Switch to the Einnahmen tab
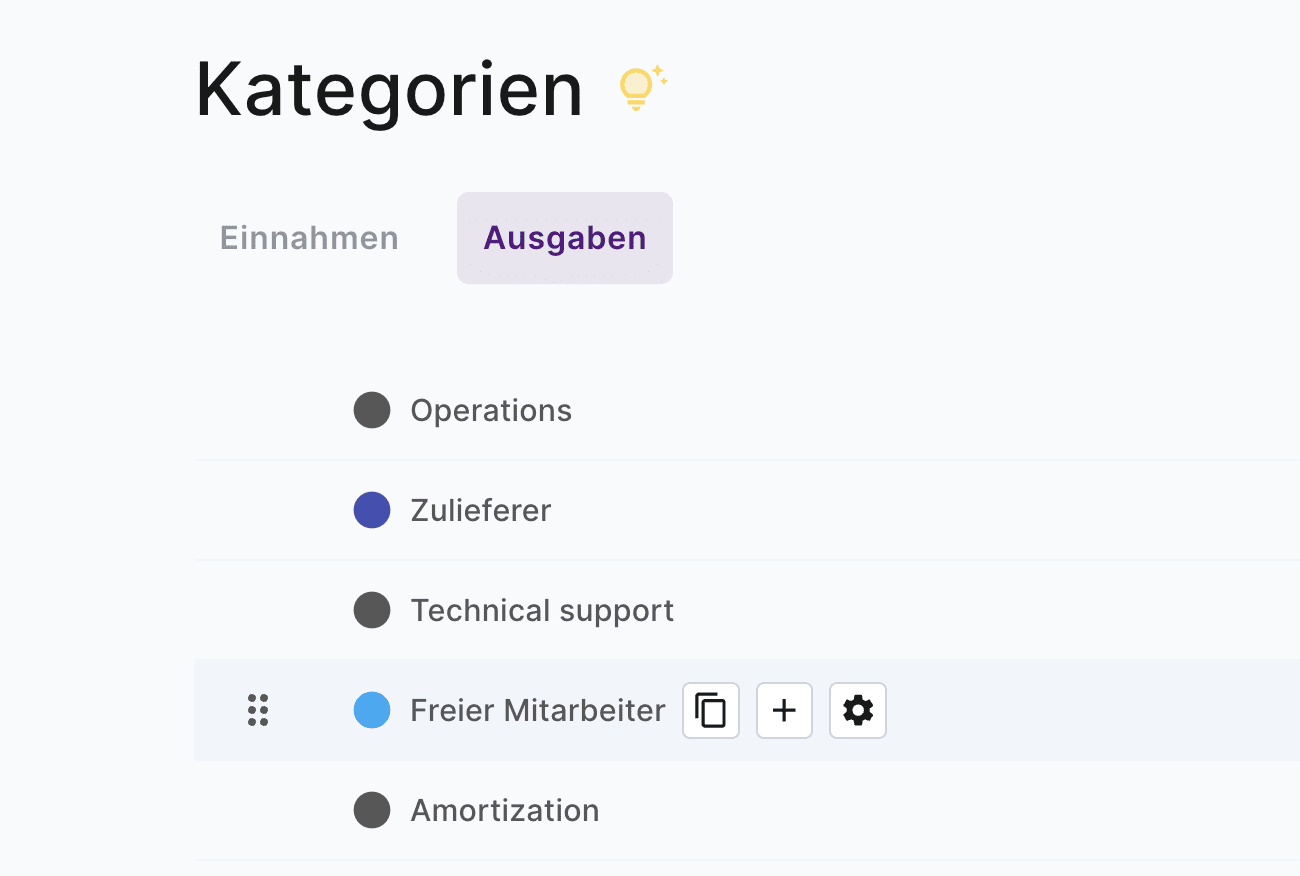The width and height of the screenshot is (1300, 876). pos(309,238)
